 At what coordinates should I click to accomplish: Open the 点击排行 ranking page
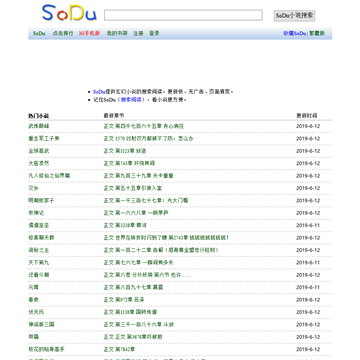pyautogui.click(x=63, y=33)
